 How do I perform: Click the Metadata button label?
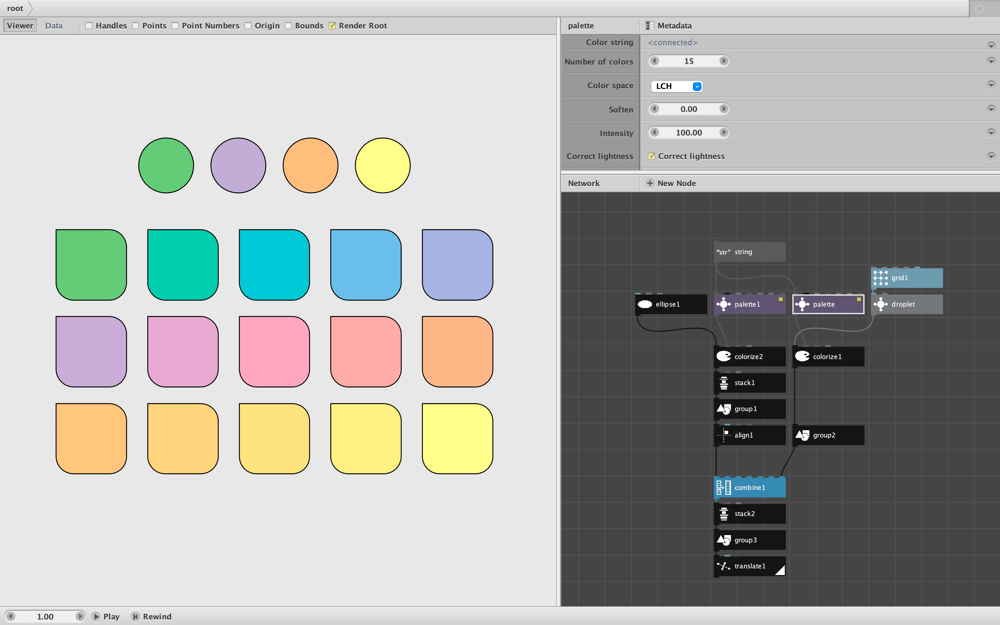point(674,26)
